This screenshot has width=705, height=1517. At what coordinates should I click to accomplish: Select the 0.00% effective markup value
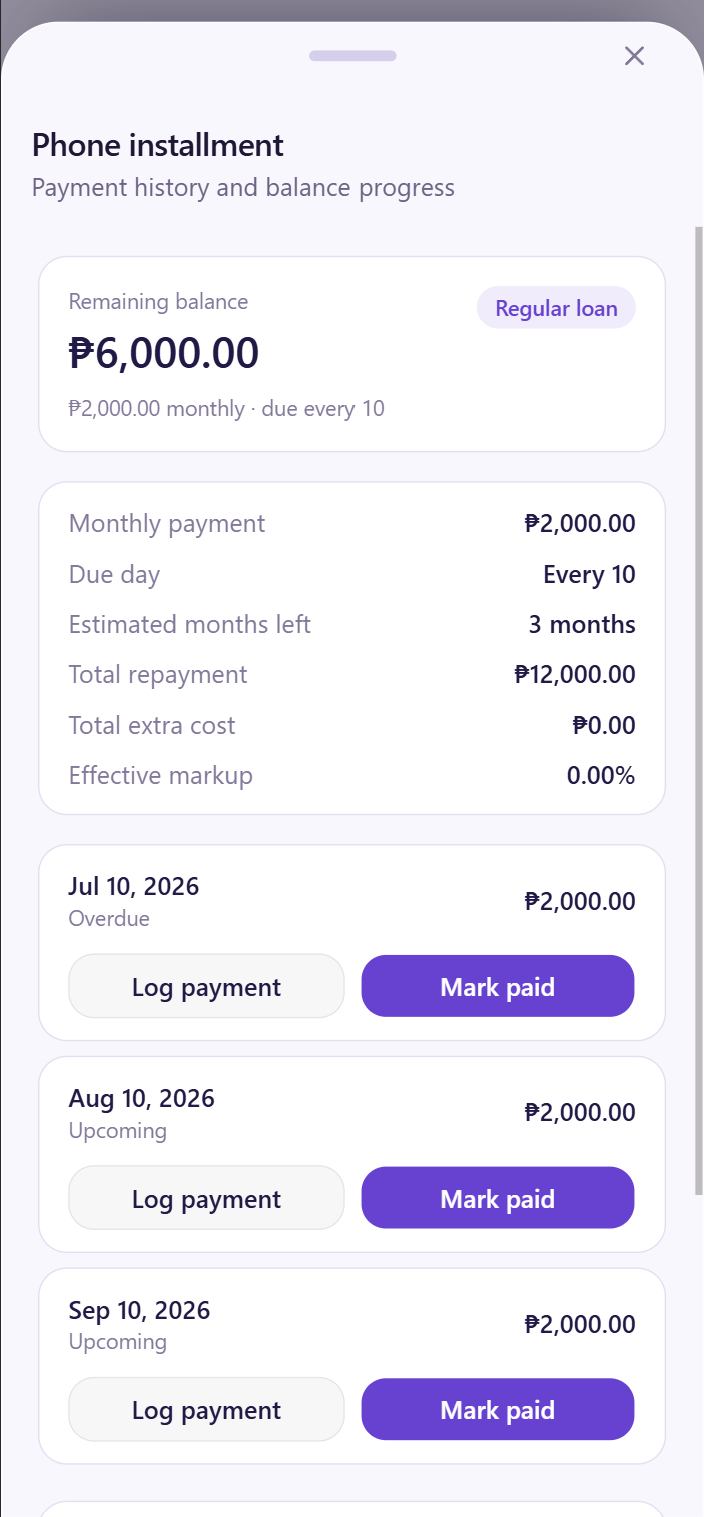tap(601, 775)
